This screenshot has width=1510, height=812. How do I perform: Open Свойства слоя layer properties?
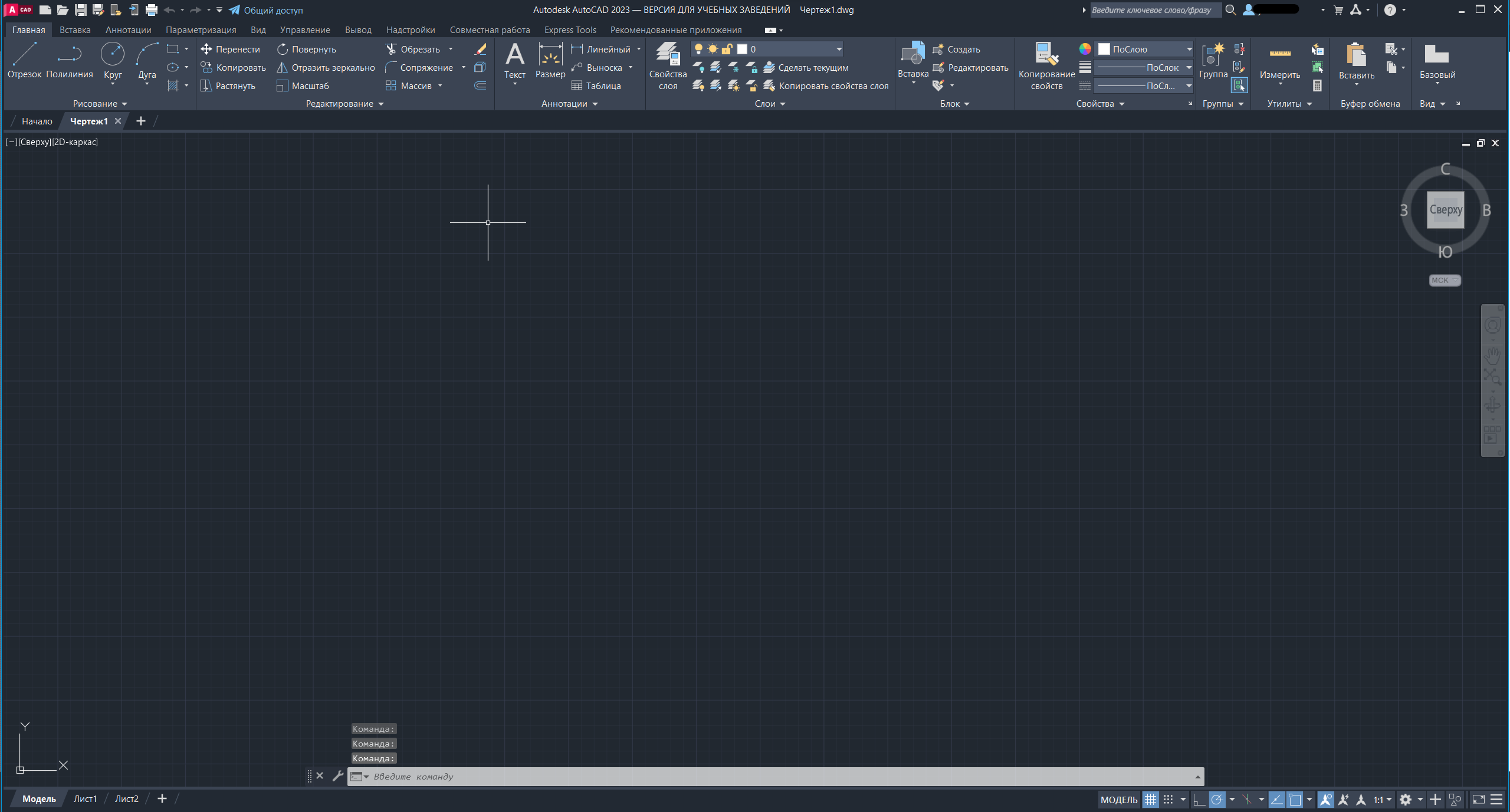click(668, 65)
